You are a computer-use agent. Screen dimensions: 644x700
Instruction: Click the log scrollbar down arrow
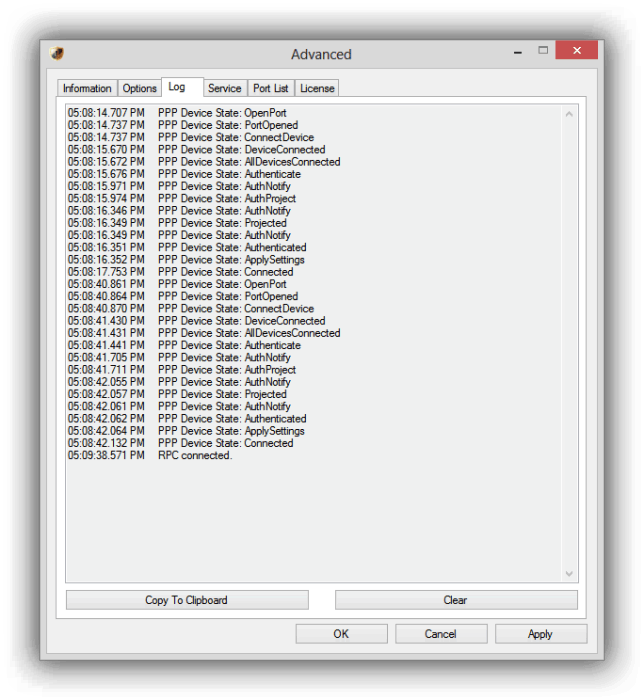tap(569, 573)
